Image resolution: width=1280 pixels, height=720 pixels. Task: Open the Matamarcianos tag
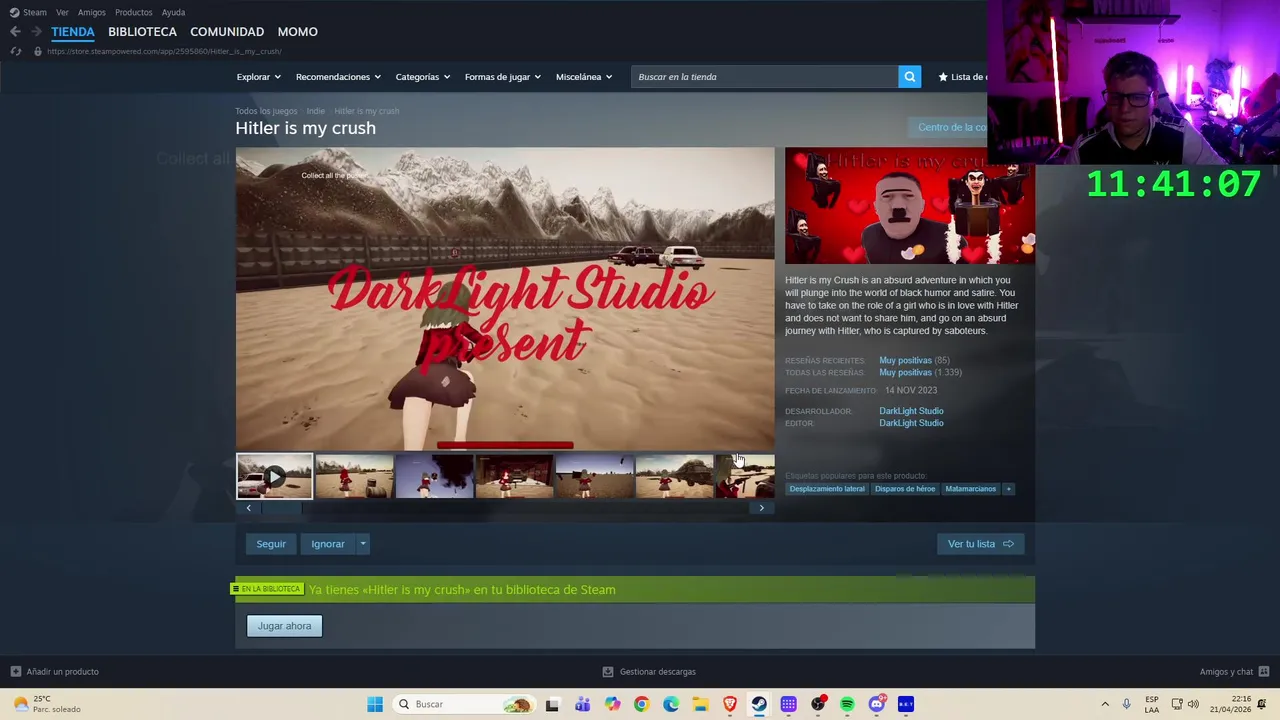click(971, 489)
